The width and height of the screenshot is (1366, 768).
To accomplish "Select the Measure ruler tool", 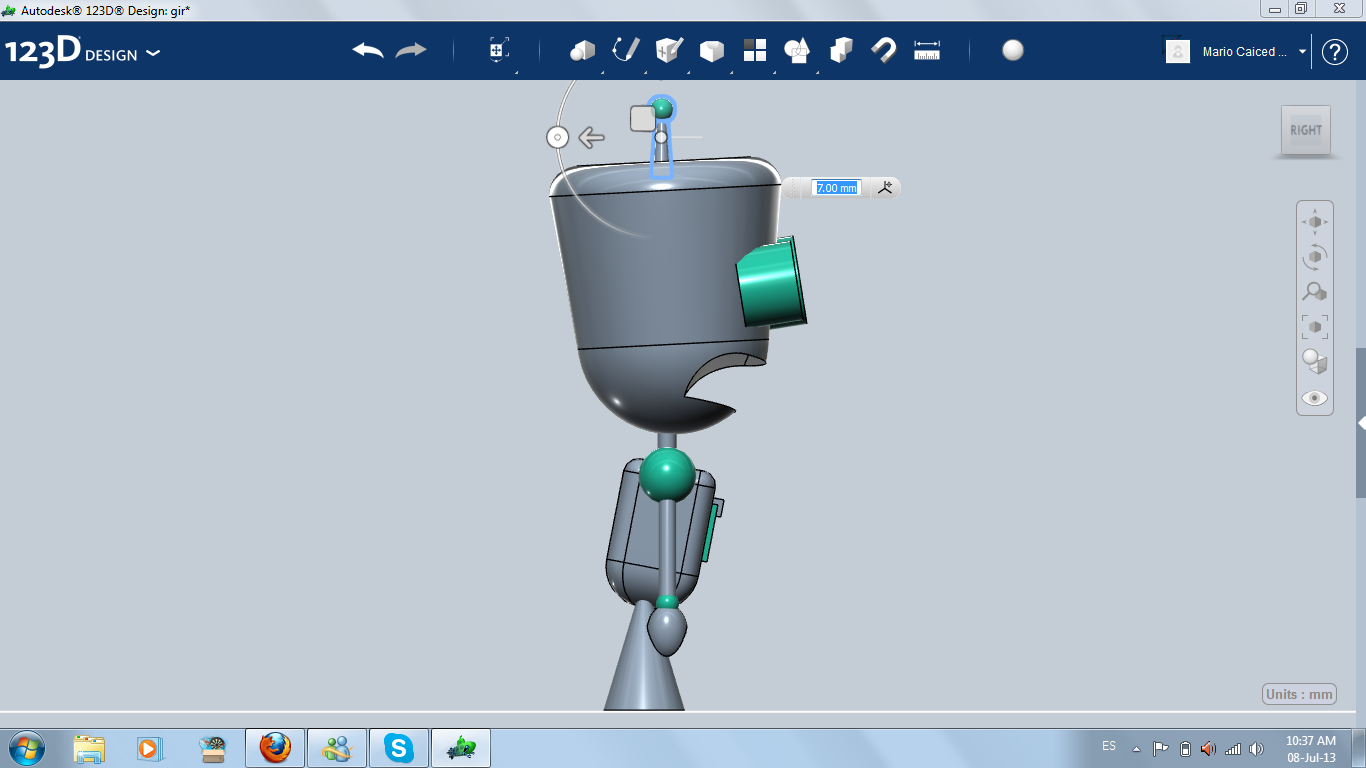I will tap(927, 51).
